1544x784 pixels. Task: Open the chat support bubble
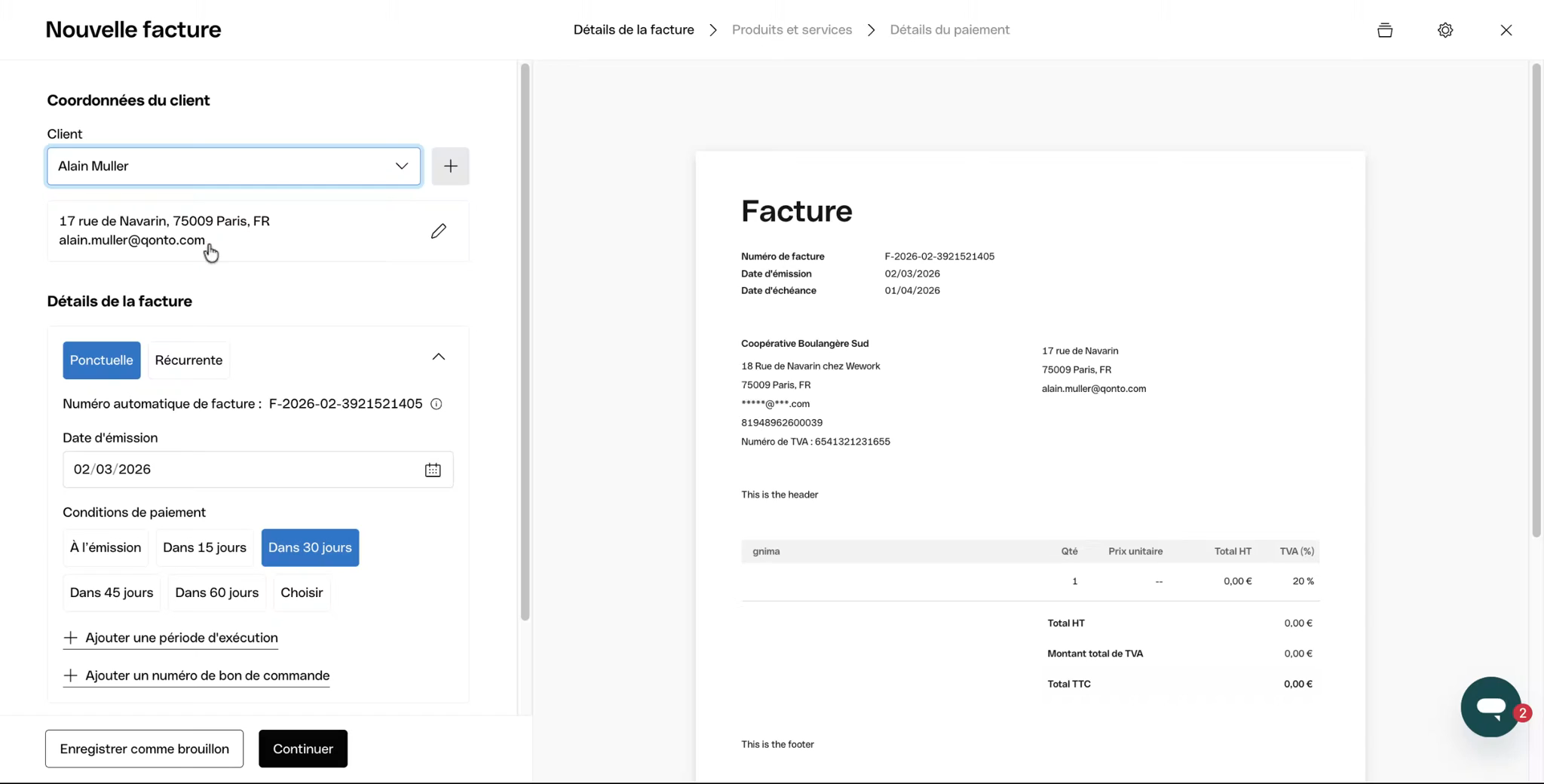(1490, 706)
